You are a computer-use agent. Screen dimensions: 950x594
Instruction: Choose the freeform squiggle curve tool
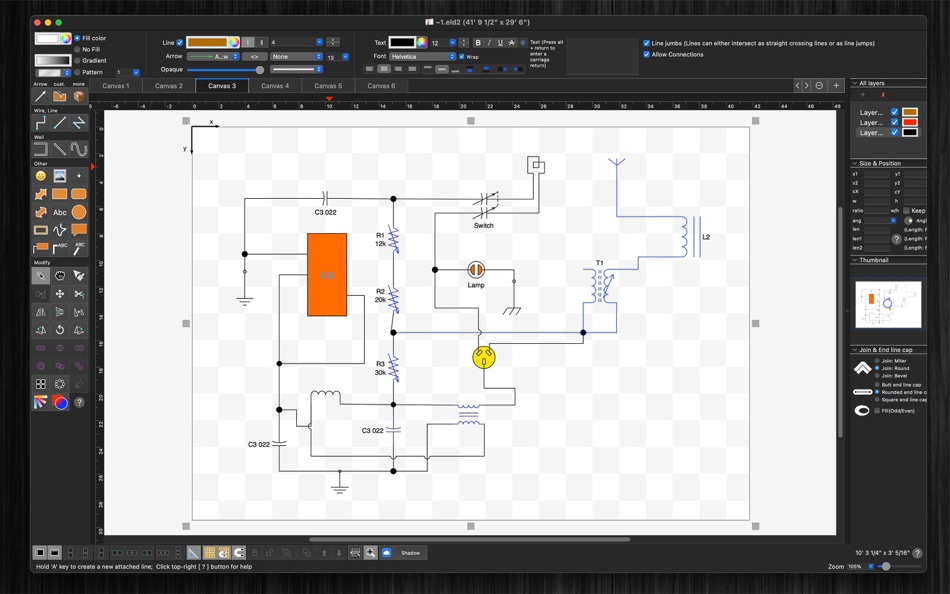pos(59,230)
